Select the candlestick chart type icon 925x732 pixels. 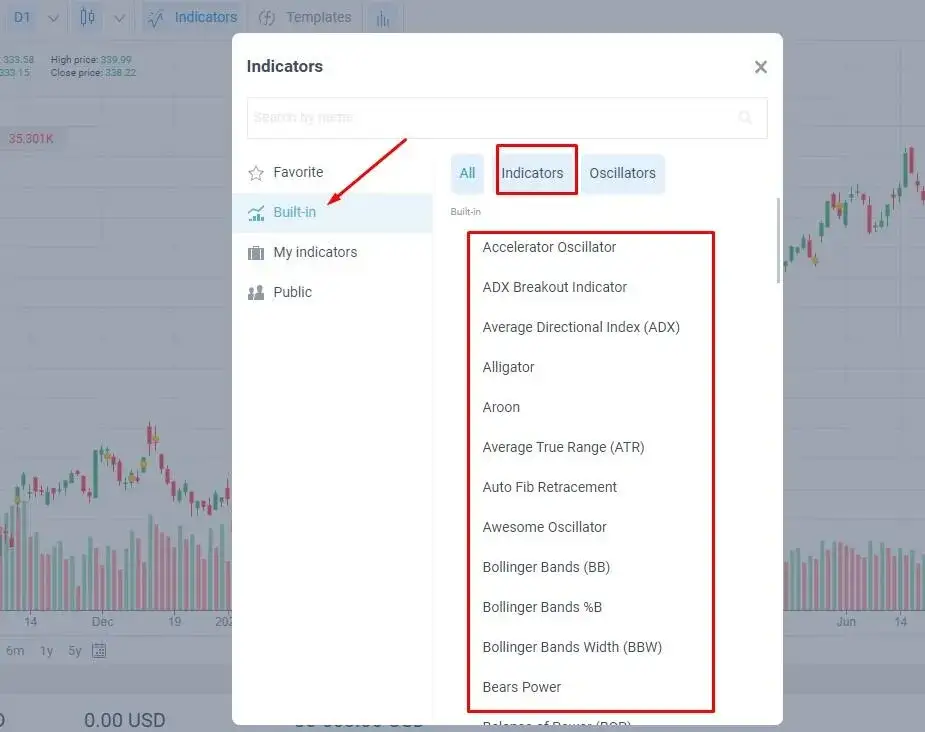[x=86, y=17]
